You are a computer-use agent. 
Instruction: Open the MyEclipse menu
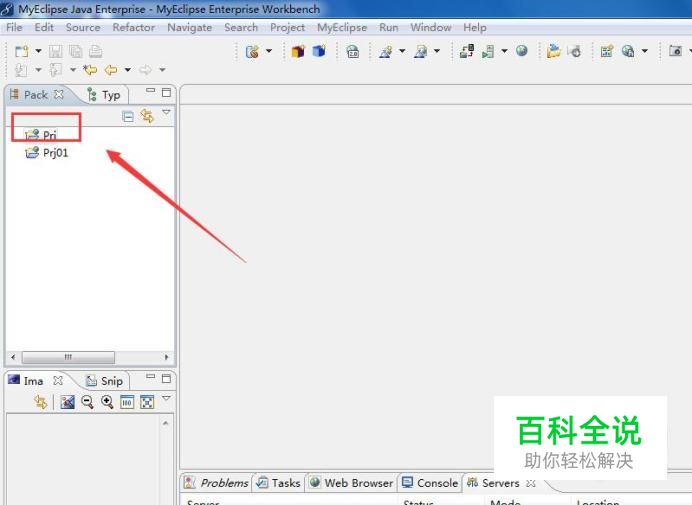point(342,27)
